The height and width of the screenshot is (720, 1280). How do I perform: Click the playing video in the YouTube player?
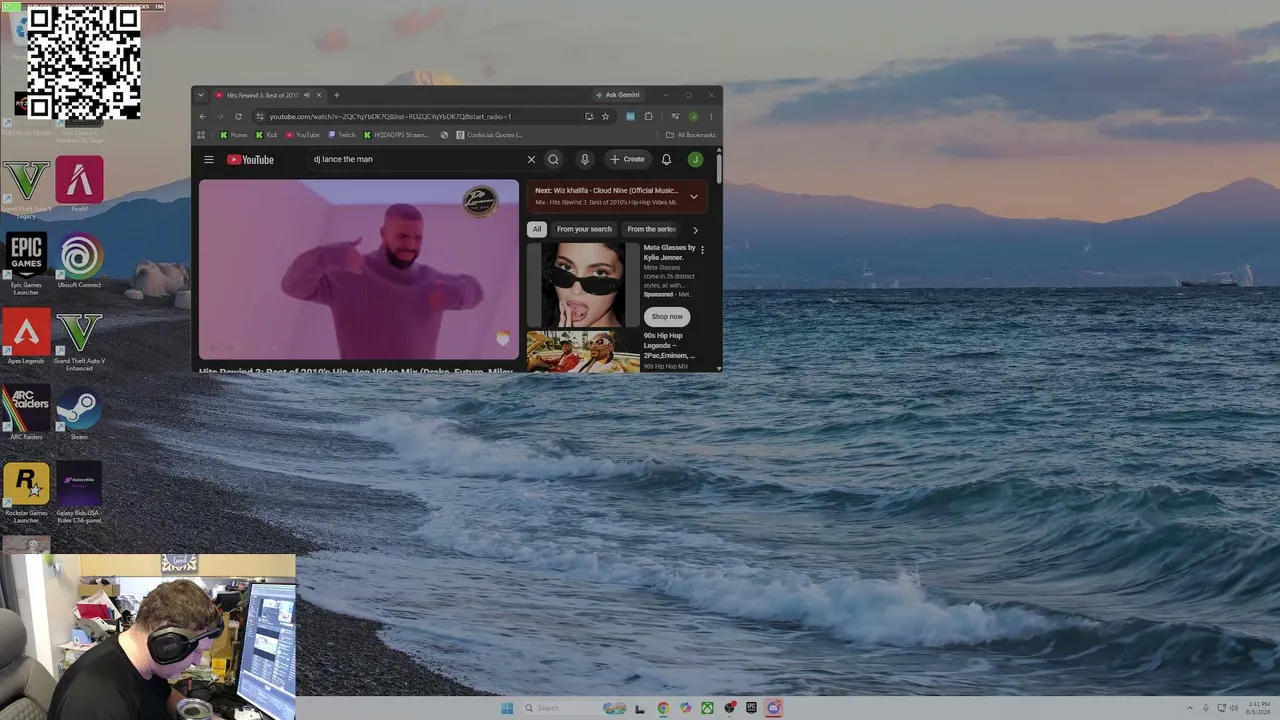click(x=359, y=269)
